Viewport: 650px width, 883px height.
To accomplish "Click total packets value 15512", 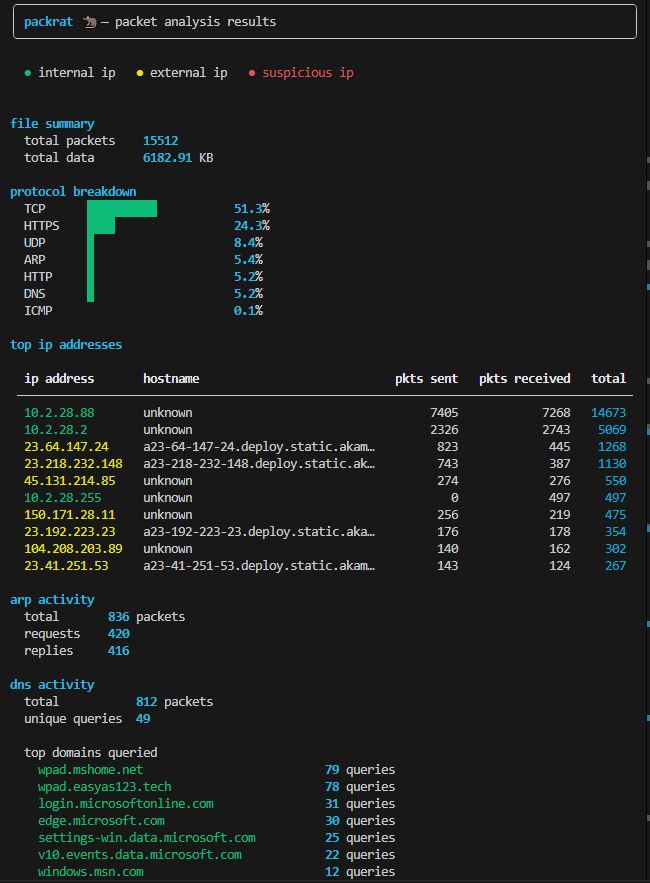I will pyautogui.click(x=161, y=140).
